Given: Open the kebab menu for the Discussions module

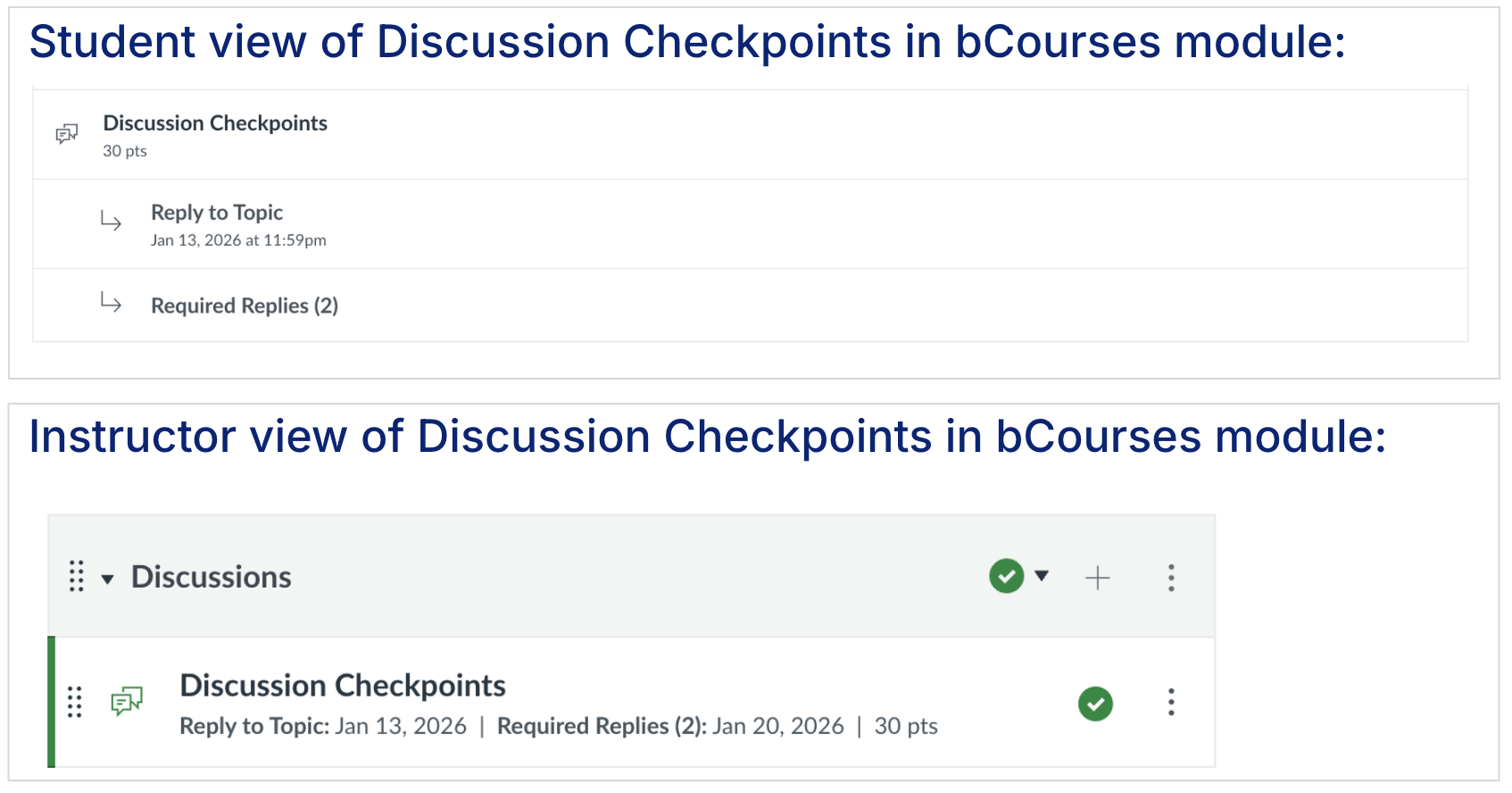Looking at the screenshot, I should (x=1172, y=577).
